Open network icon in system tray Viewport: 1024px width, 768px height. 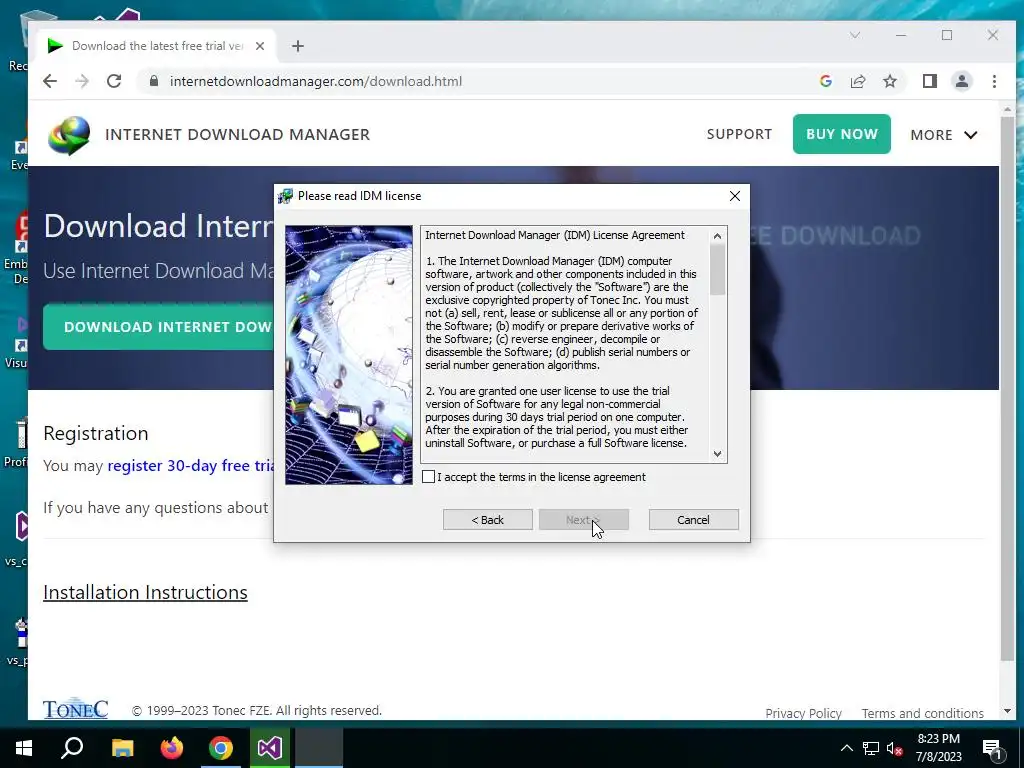click(871, 748)
